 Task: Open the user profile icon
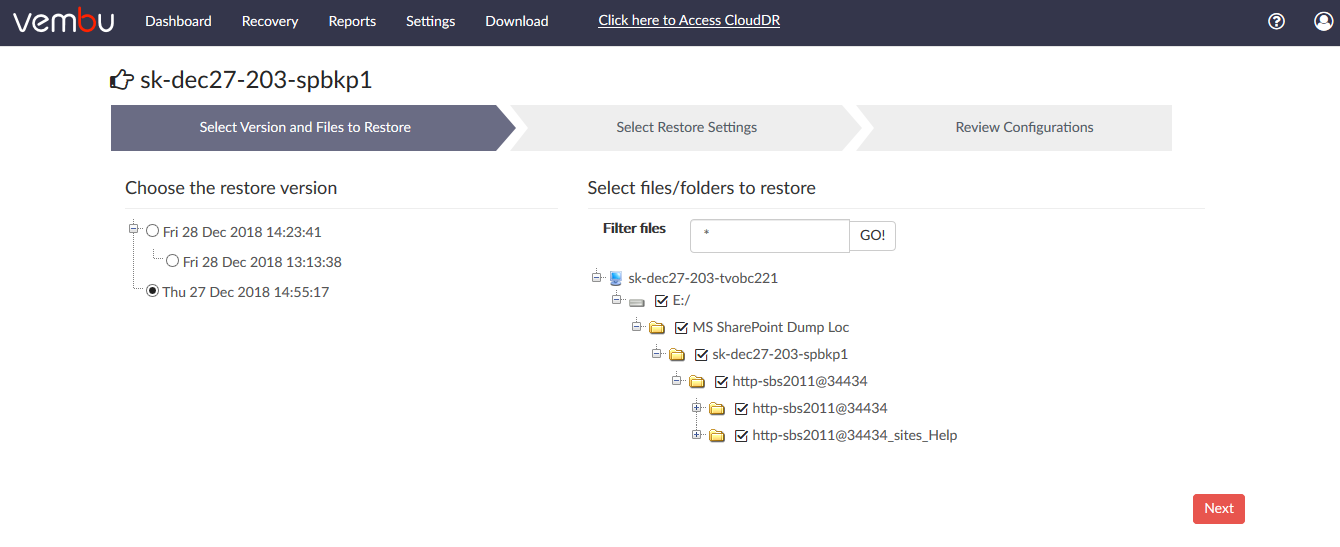pyautogui.click(x=1324, y=21)
